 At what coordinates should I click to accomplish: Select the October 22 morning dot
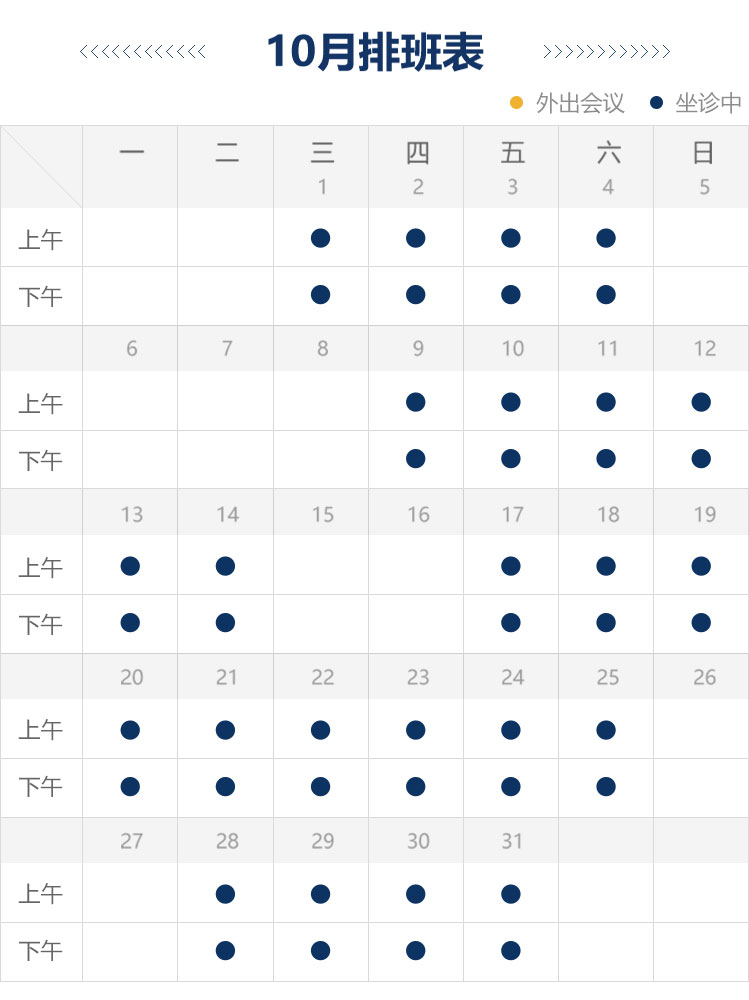click(320, 730)
